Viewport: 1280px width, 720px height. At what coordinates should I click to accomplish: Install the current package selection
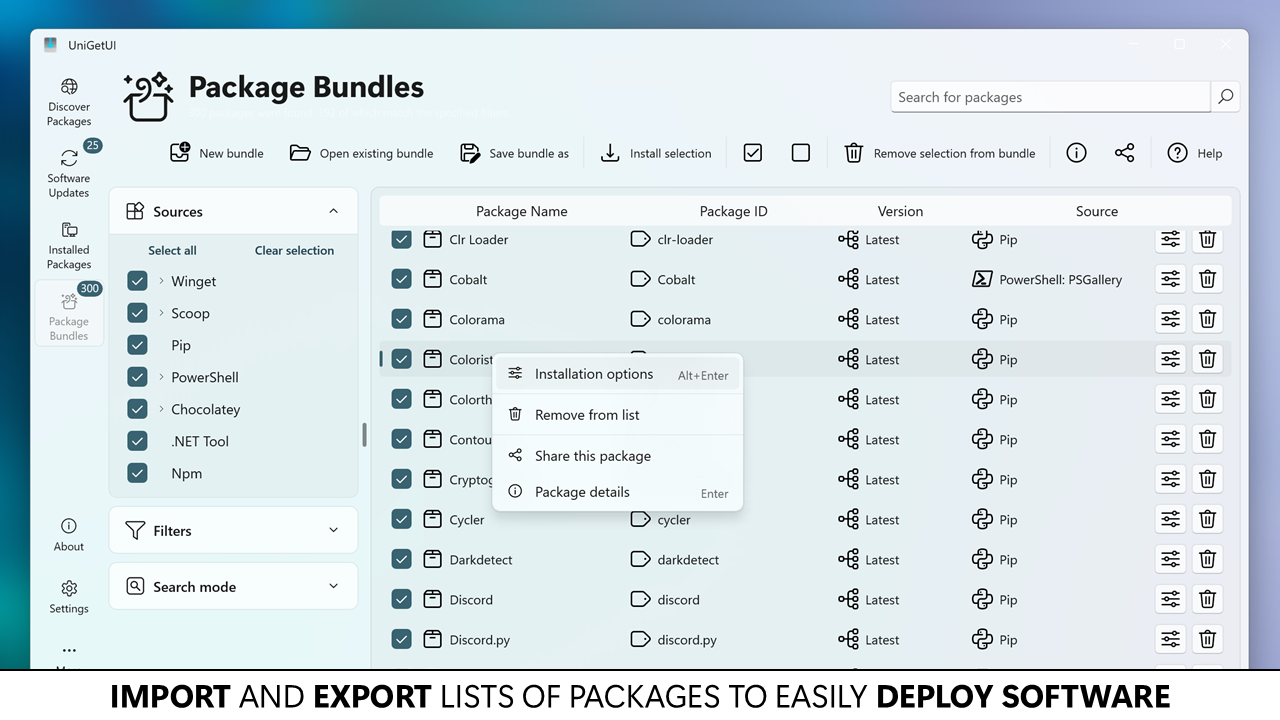pos(656,153)
